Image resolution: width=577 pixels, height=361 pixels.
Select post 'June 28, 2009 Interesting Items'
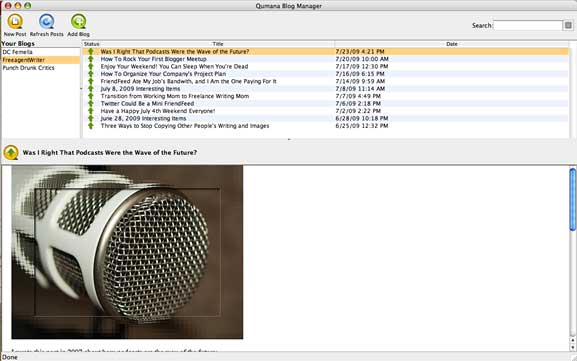tap(143, 118)
